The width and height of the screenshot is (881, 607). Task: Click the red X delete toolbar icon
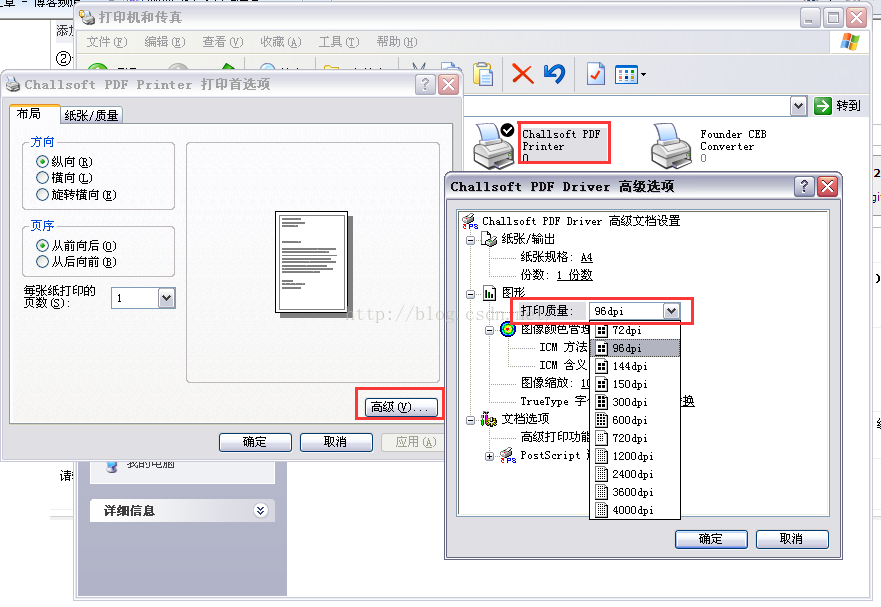(523, 74)
